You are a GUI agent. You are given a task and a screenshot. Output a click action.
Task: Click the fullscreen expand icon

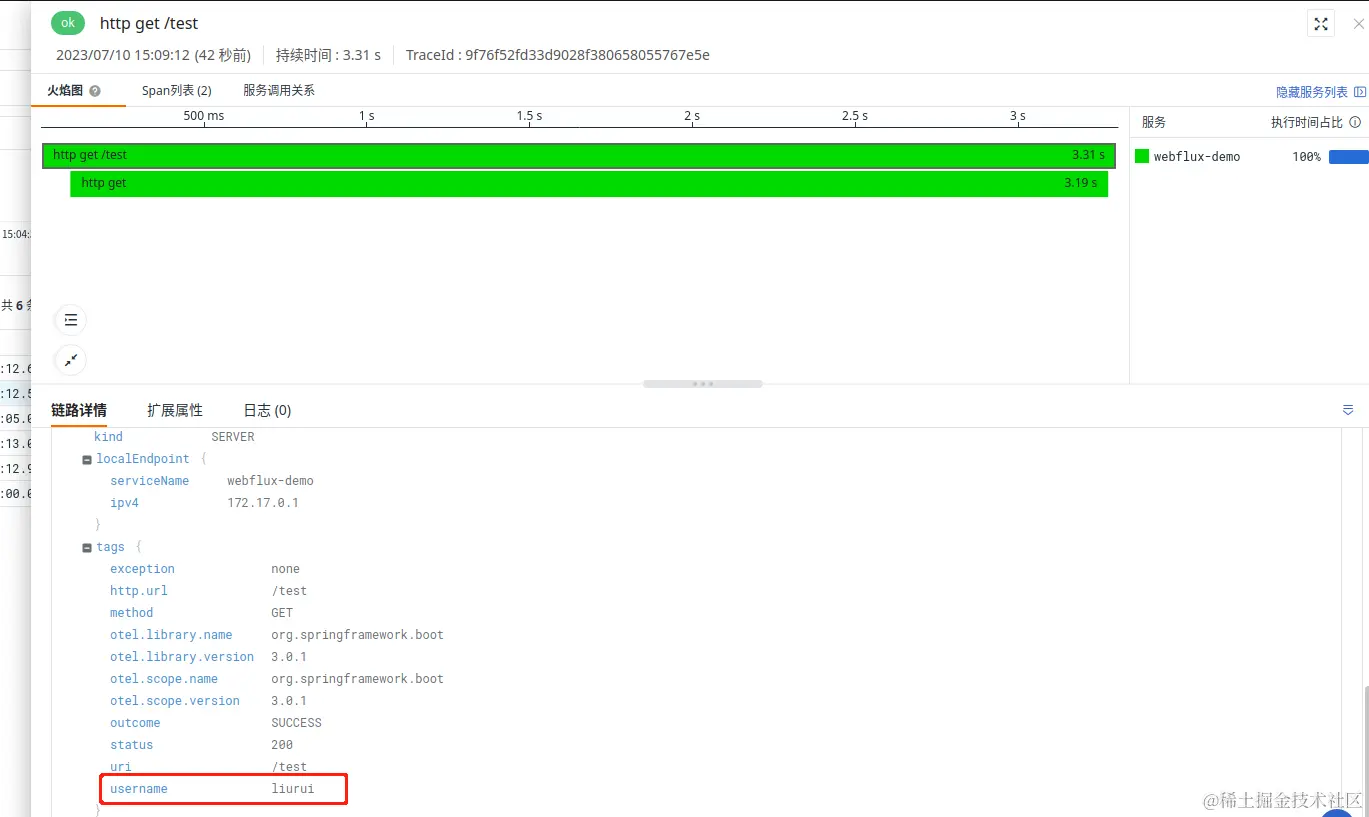coord(1320,24)
